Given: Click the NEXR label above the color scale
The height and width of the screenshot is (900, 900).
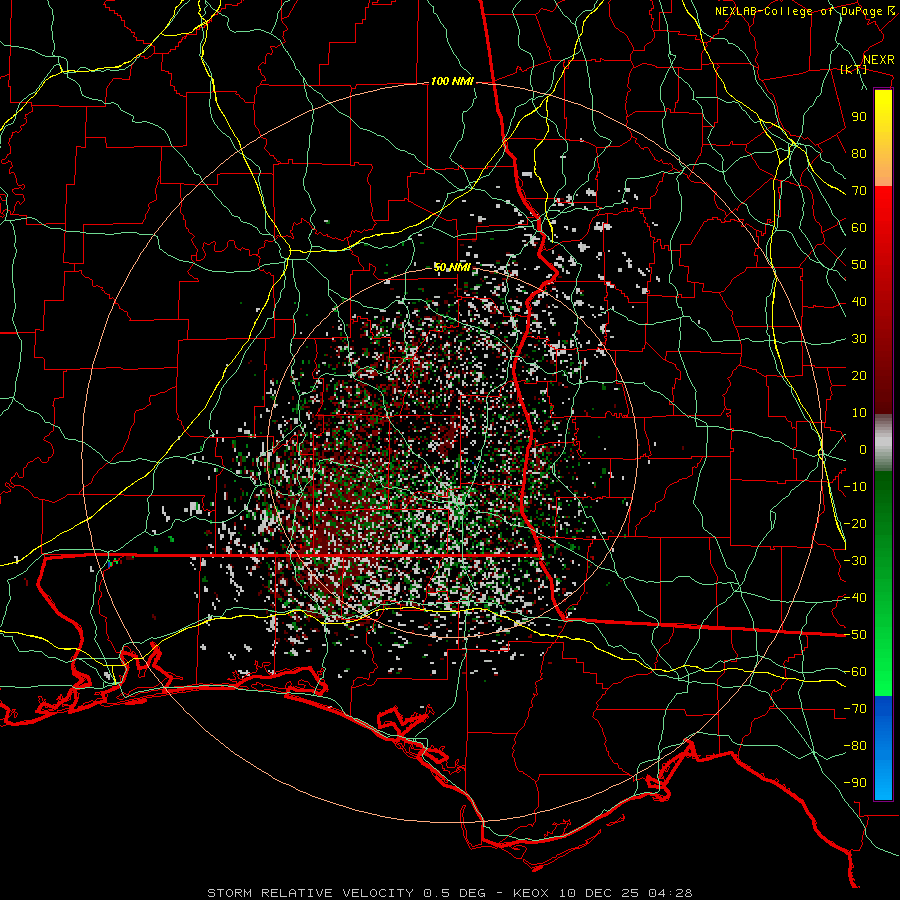Looking at the screenshot, I should click(879, 60).
